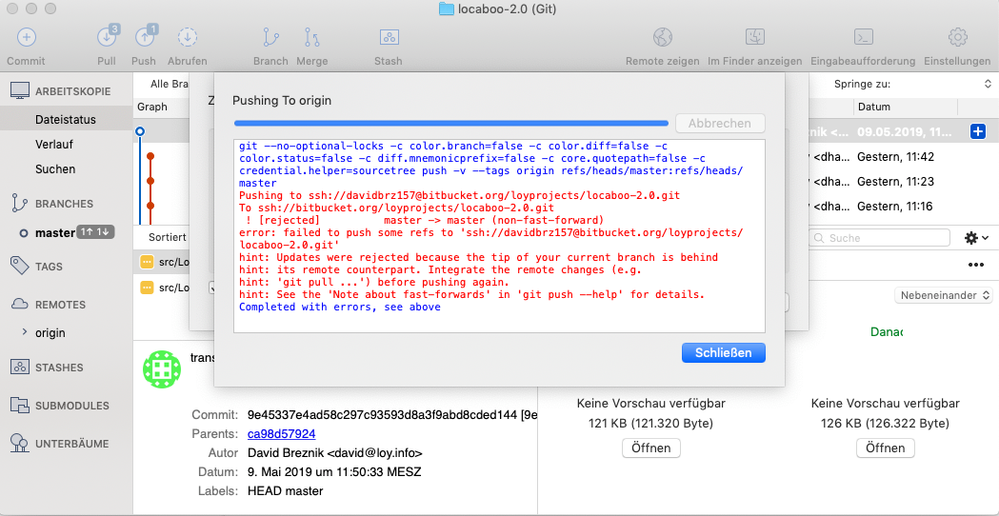
Task: Open the Alle Branches filter dropdown
Action: (168, 84)
